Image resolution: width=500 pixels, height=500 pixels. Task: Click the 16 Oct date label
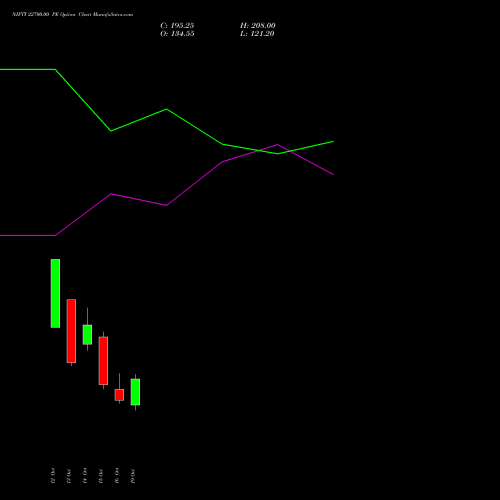tap(117, 476)
